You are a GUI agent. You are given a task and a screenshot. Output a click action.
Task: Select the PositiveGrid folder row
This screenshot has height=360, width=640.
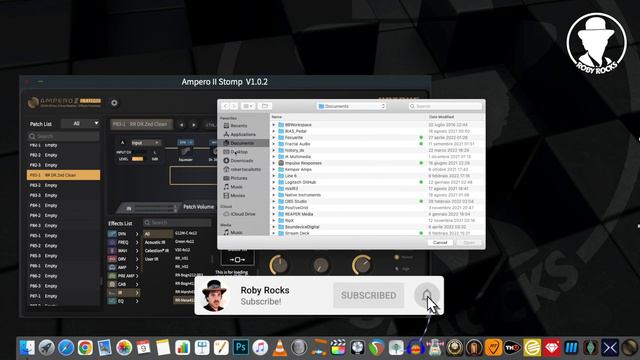click(x=378, y=208)
